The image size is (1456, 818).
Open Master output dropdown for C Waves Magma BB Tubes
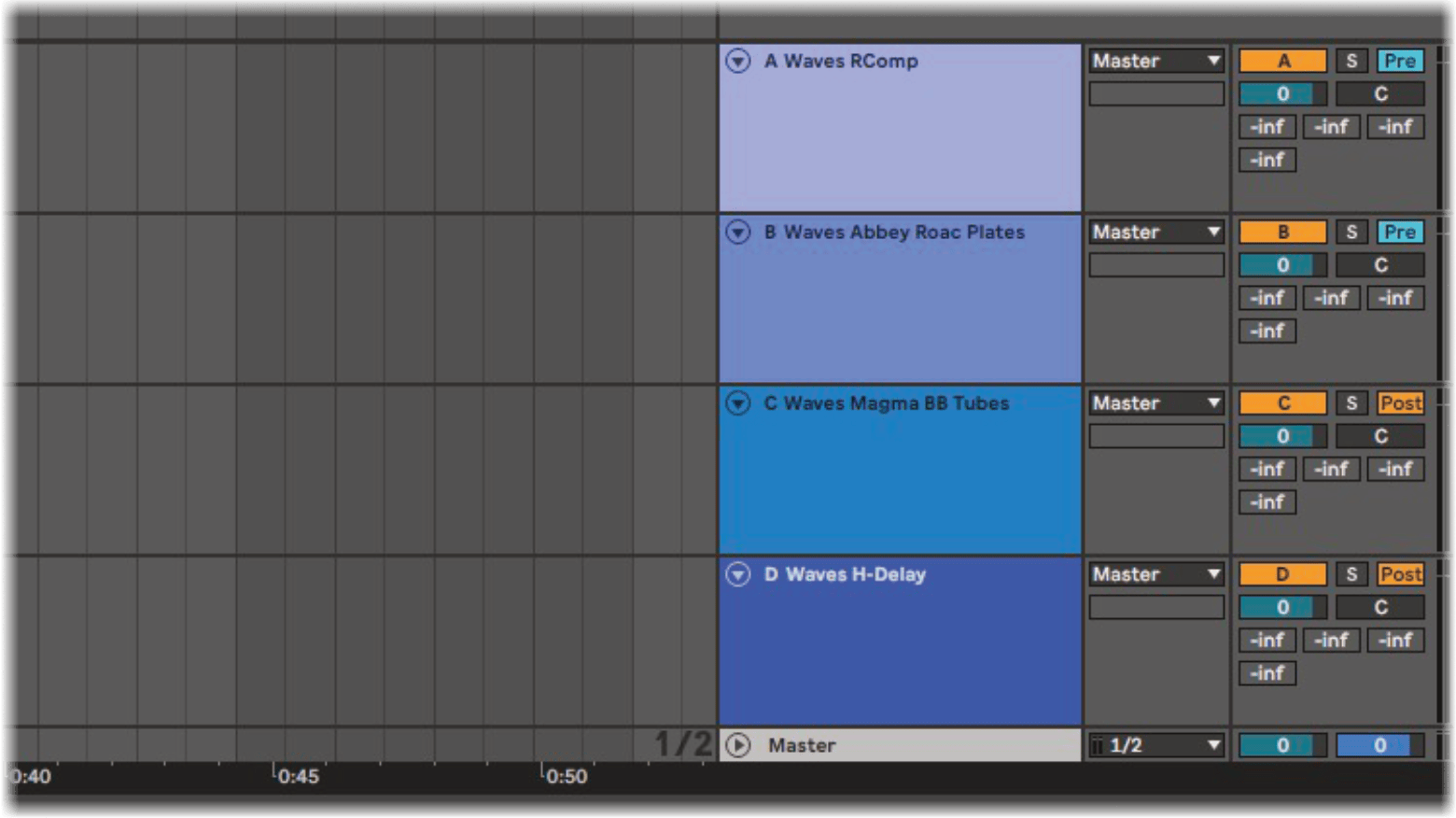point(1156,402)
